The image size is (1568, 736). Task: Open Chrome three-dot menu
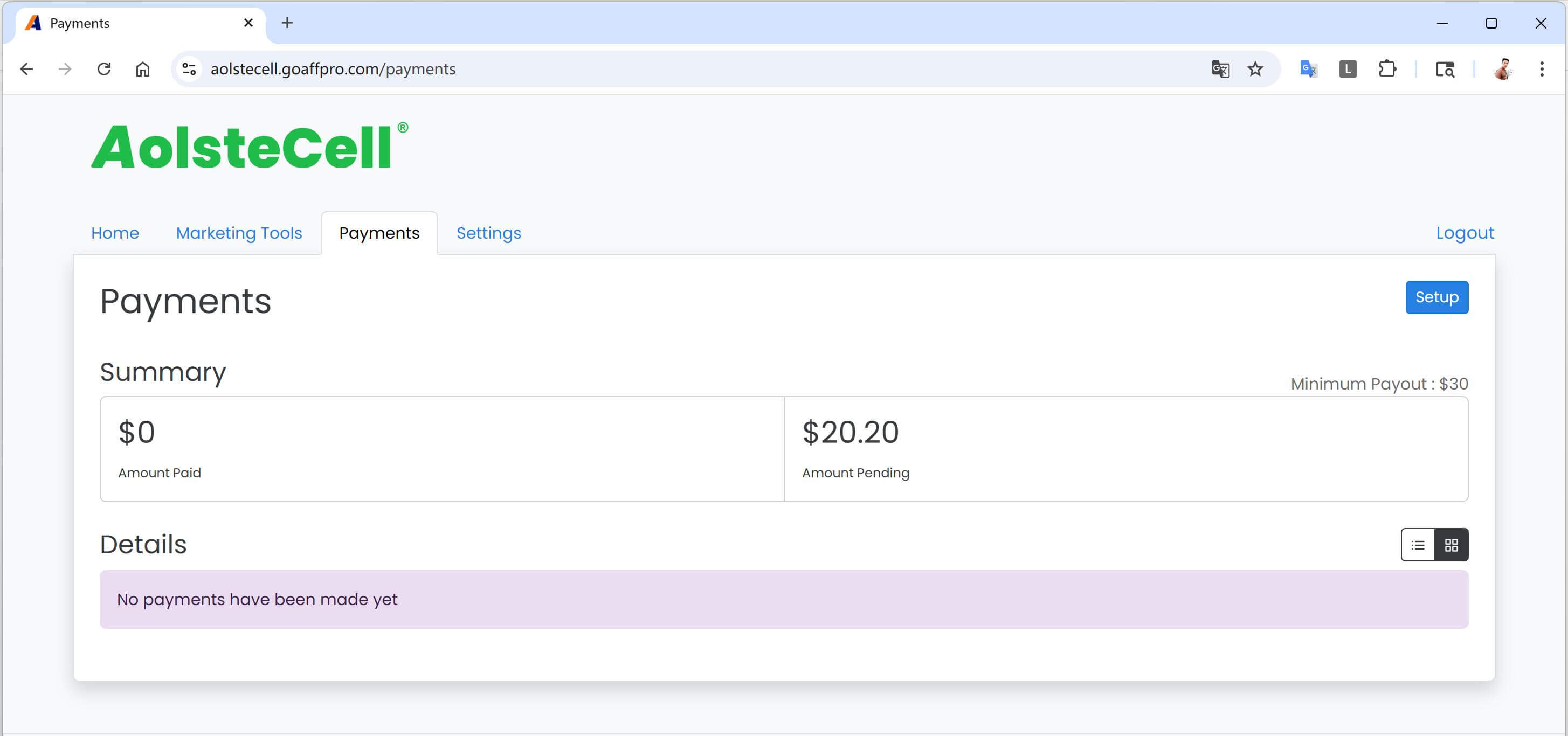pos(1541,70)
